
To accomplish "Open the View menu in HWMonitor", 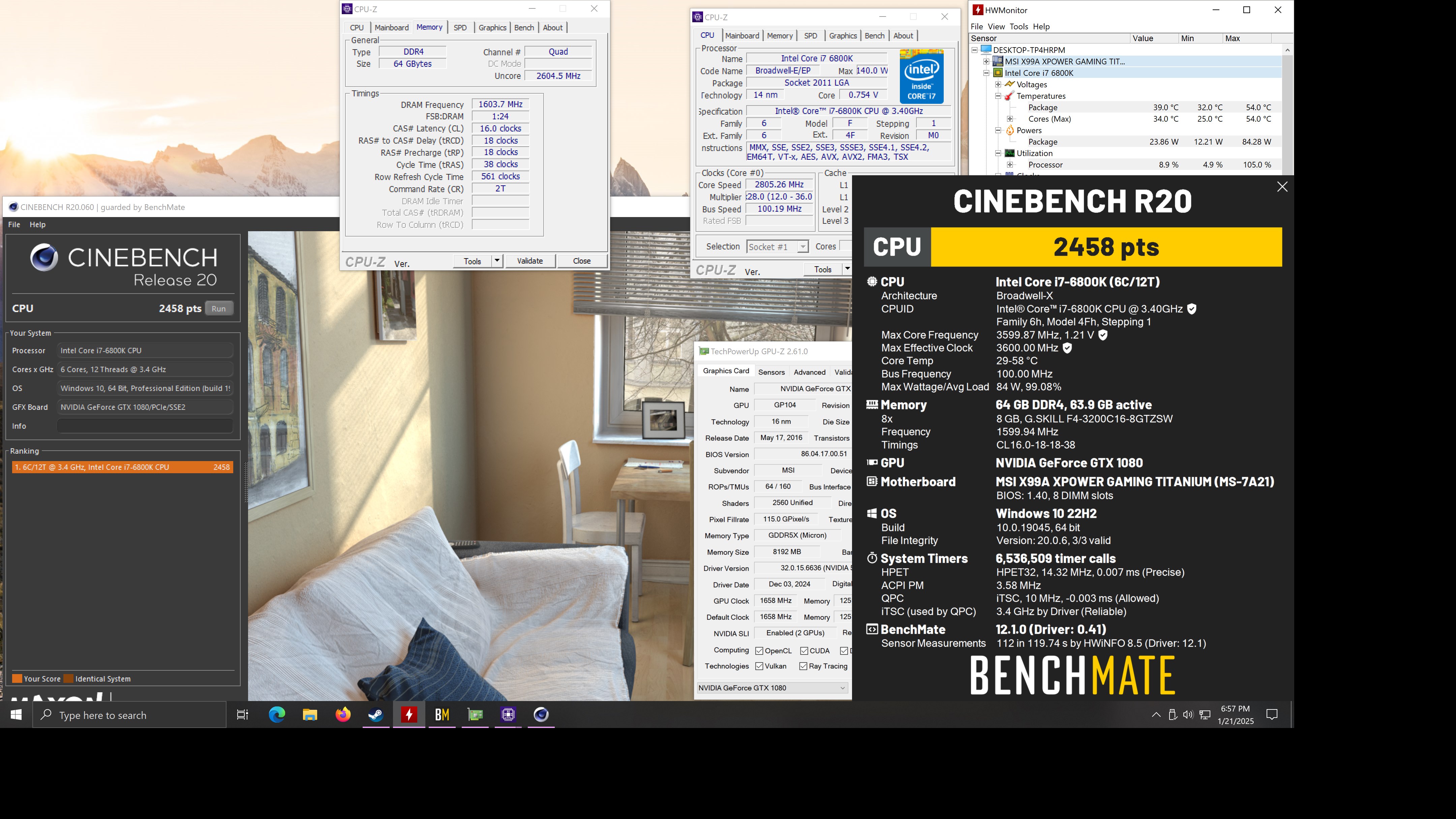I will (x=996, y=27).
